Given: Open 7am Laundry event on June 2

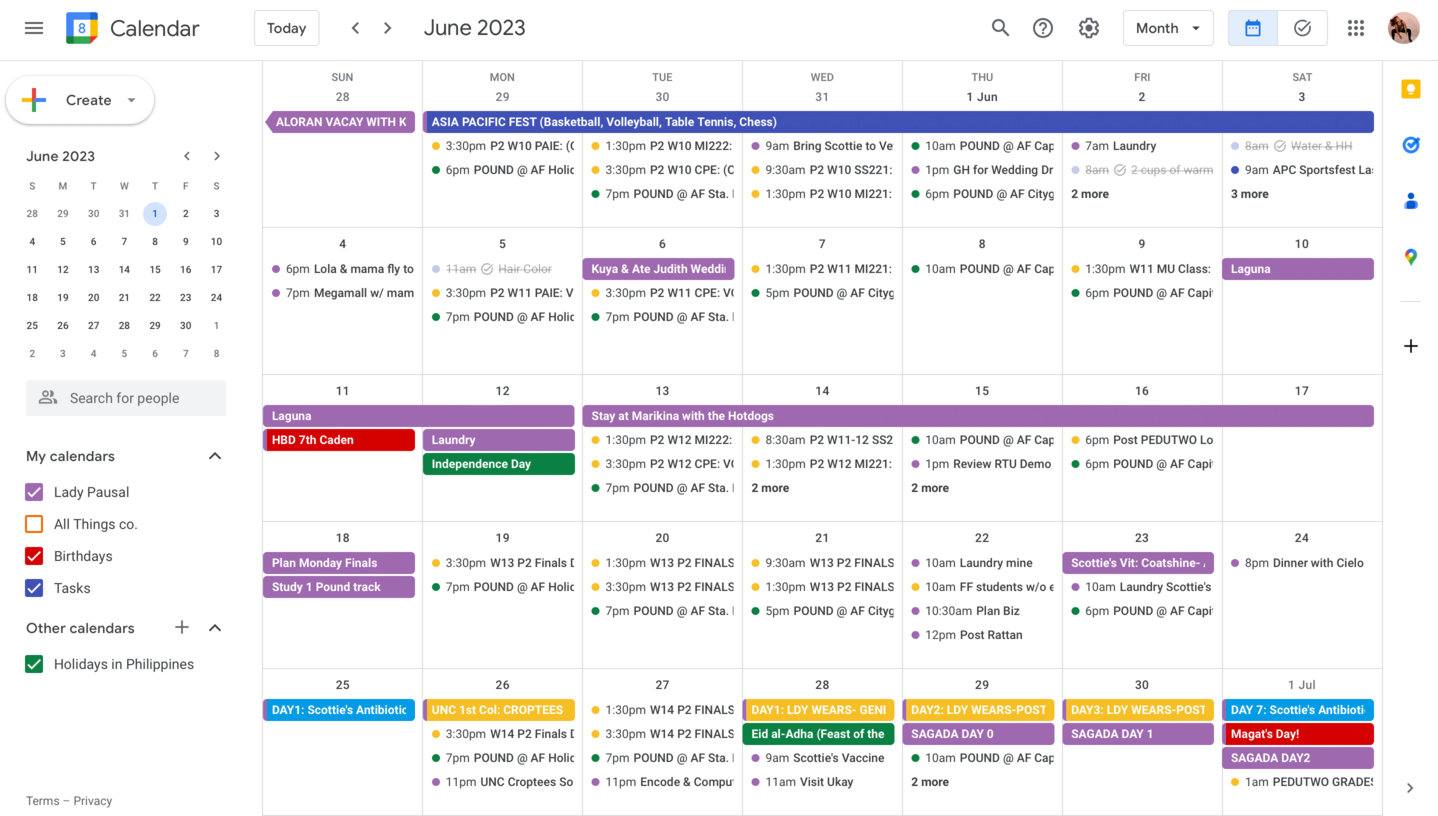Looking at the screenshot, I should [1139, 146].
